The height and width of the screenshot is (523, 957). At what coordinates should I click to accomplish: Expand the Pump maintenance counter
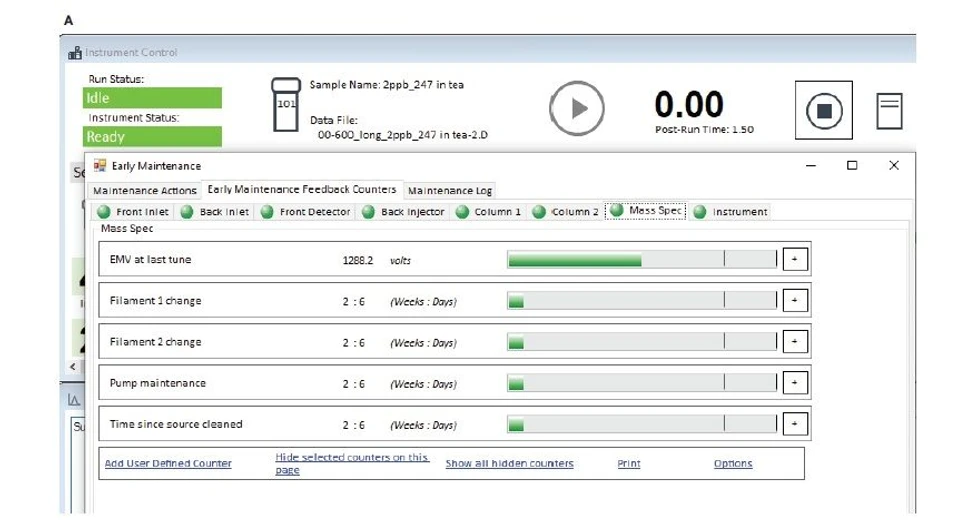[795, 383]
